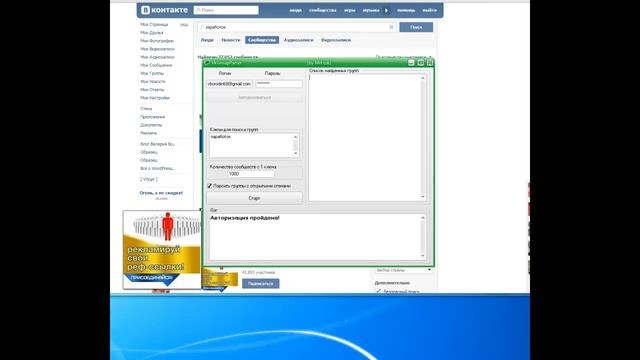
Task: Click scroll-up arrow of the keywords box
Action: click(x=296, y=137)
